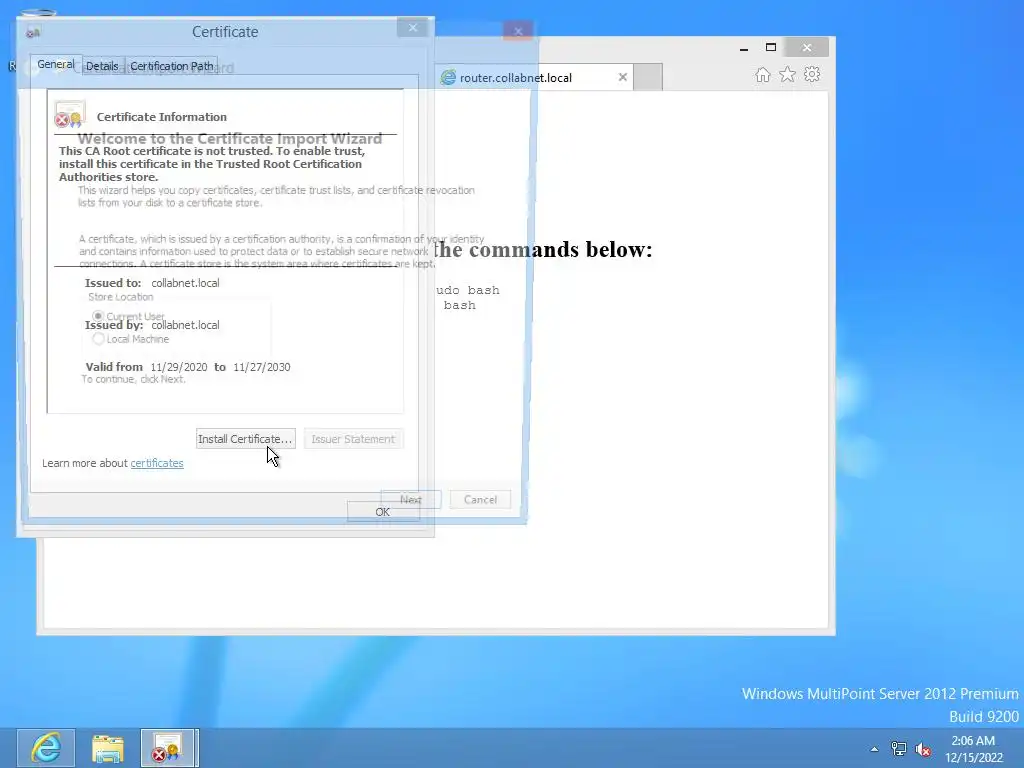Click the Issued by collabnet.local value

185,325
